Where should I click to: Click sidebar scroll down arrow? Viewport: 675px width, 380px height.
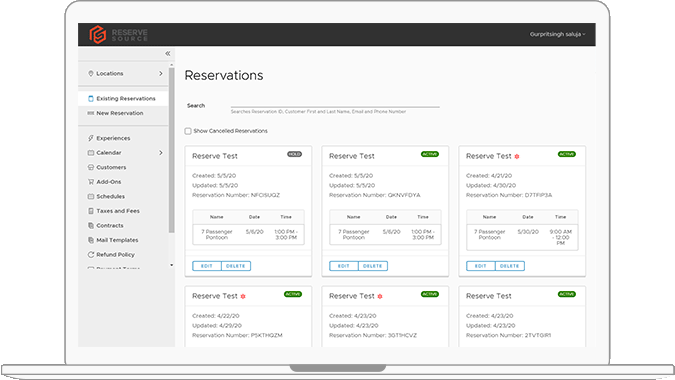coord(171,265)
